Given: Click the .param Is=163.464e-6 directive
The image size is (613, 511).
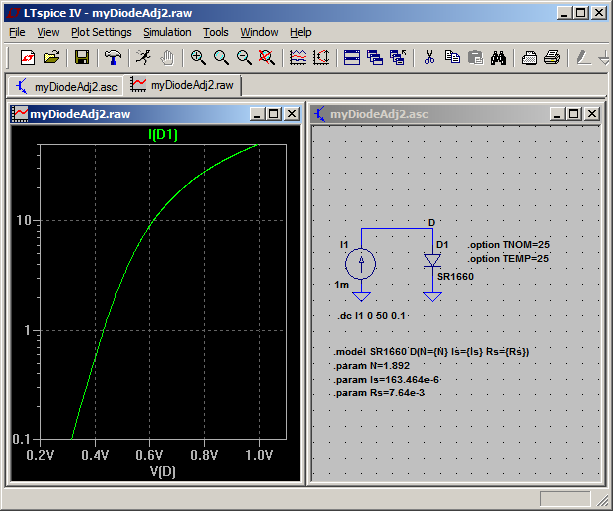Looking at the screenshot, I should tap(386, 380).
